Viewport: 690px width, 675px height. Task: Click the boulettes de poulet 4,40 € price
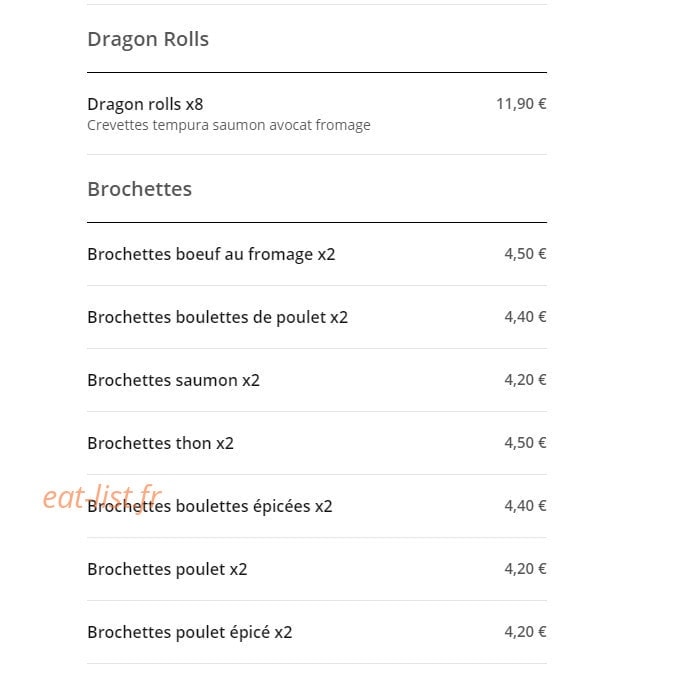click(x=525, y=317)
